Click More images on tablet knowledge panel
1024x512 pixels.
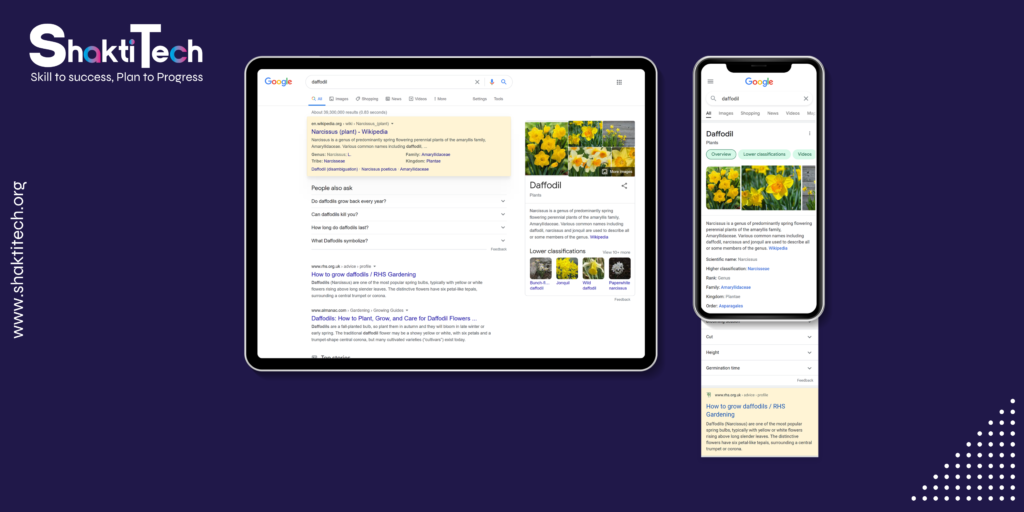tap(617, 172)
